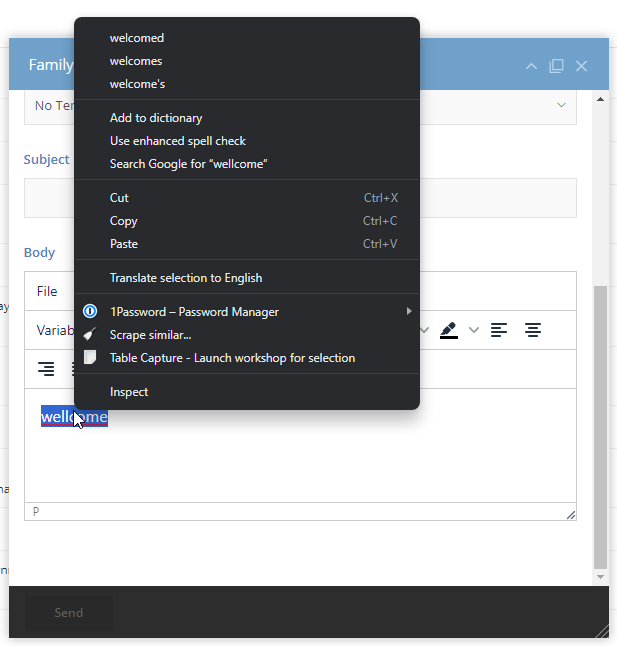The width and height of the screenshot is (617, 646).
Task: Expand the 1Password submenu arrow
Action: pyautogui.click(x=409, y=311)
